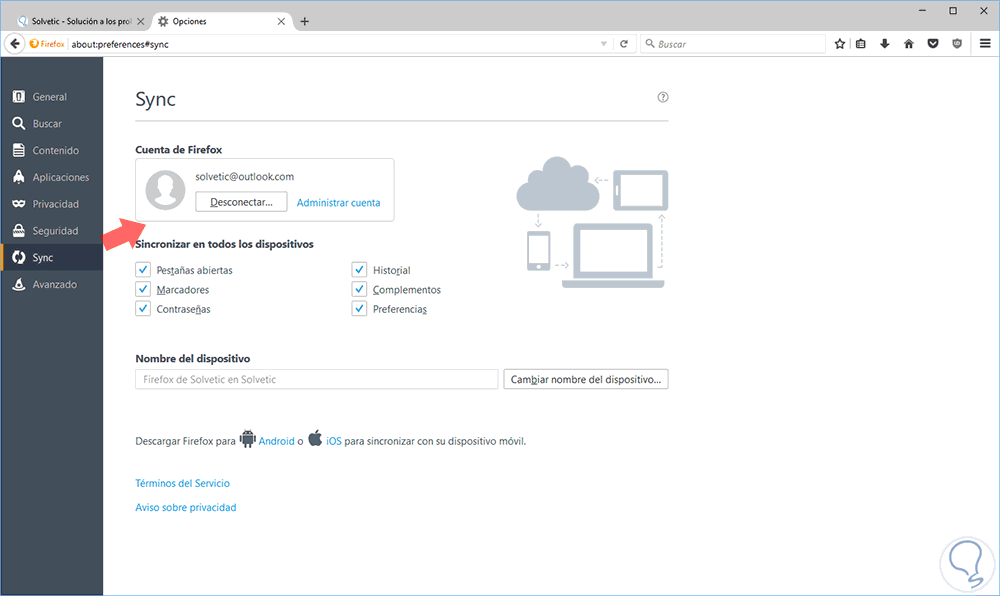Open Términos del Servicio link
The height and width of the screenshot is (596, 1000).
click(x=182, y=483)
